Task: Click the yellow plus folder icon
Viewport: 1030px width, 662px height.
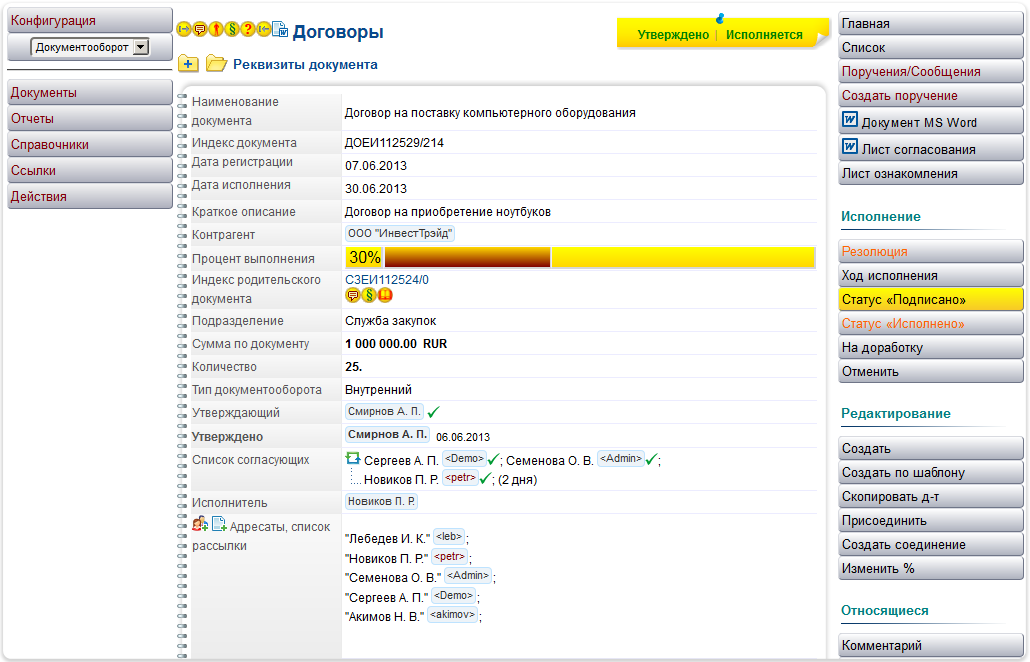Action: (x=188, y=64)
